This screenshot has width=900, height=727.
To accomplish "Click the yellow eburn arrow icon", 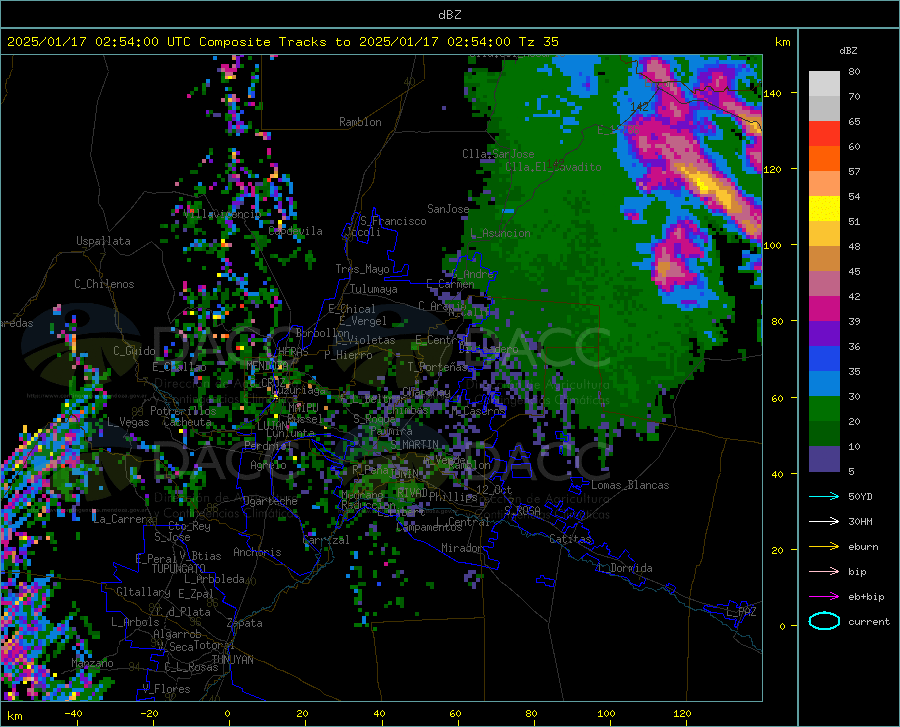I will click(x=824, y=547).
